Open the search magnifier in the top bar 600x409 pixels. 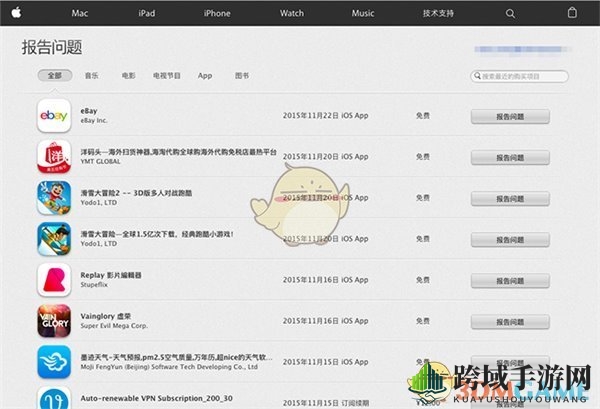510,13
